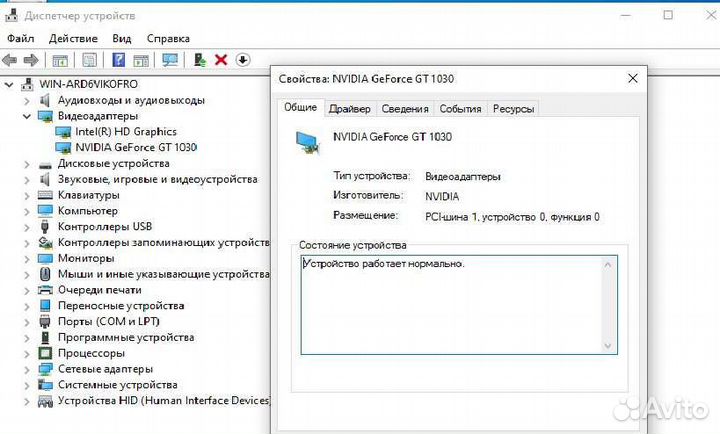Click the 'Устройство работает нормально.' status text
The width and height of the screenshot is (720, 434).
coord(384,264)
